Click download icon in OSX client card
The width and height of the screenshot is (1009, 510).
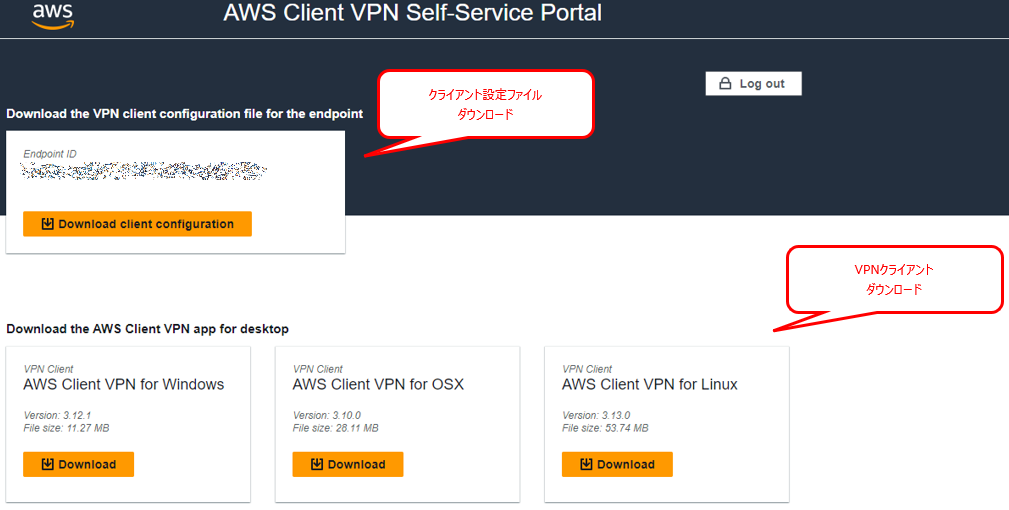tap(317, 464)
